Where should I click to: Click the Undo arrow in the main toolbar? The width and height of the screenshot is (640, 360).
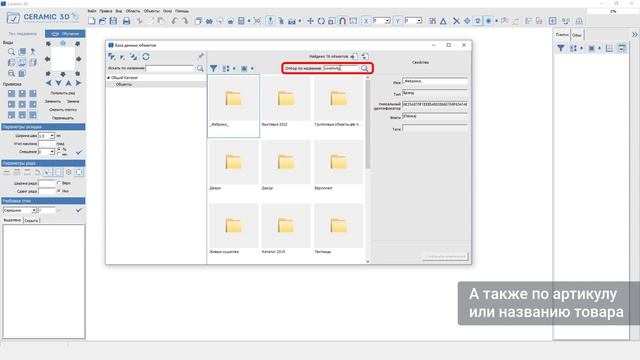click(174, 20)
